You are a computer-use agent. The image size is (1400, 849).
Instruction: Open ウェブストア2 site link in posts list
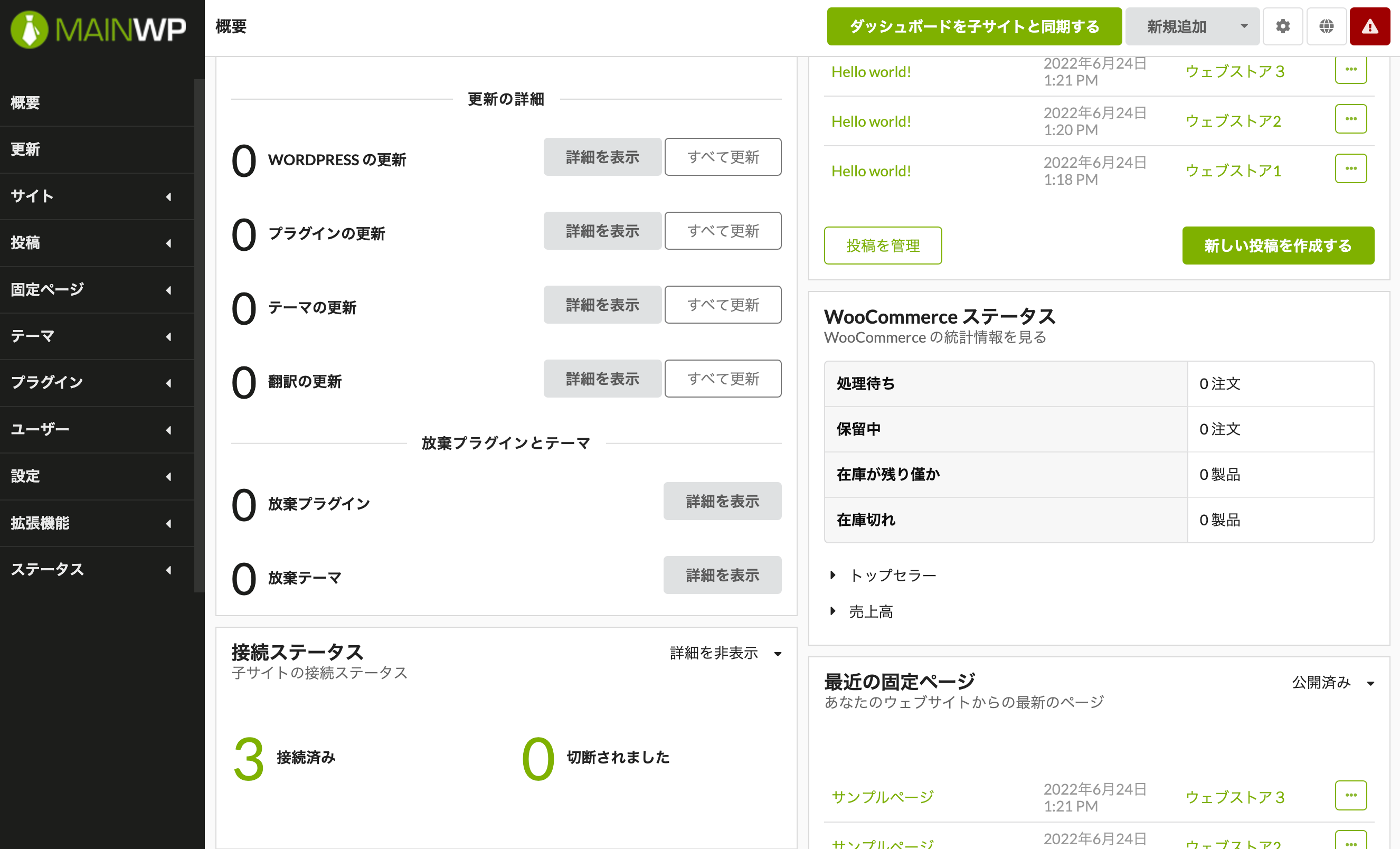click(1233, 121)
